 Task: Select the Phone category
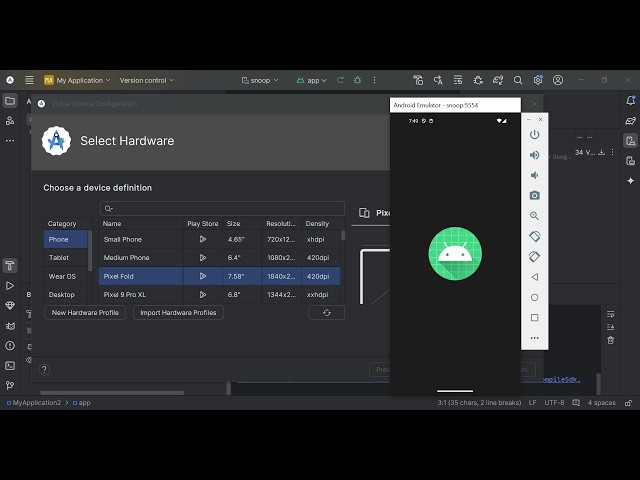[66, 239]
